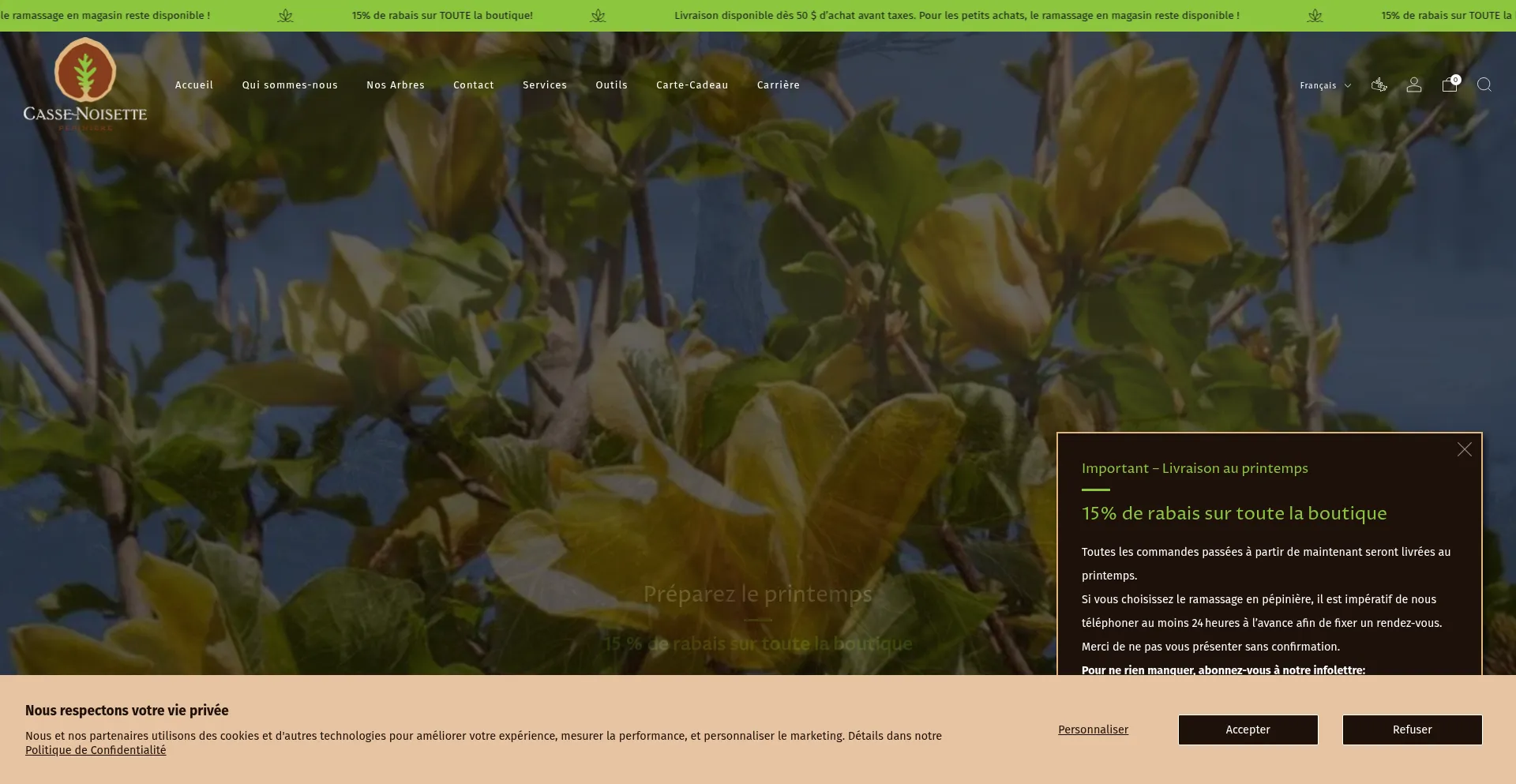Open the Politique de Confidentialité link
This screenshot has width=1516, height=784.
click(x=96, y=750)
